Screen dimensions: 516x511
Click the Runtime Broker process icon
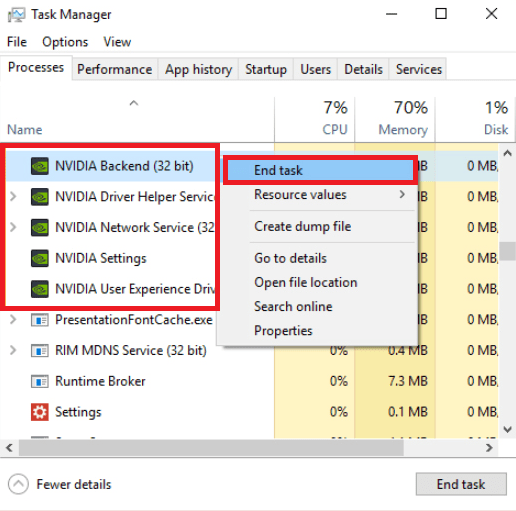tap(40, 381)
